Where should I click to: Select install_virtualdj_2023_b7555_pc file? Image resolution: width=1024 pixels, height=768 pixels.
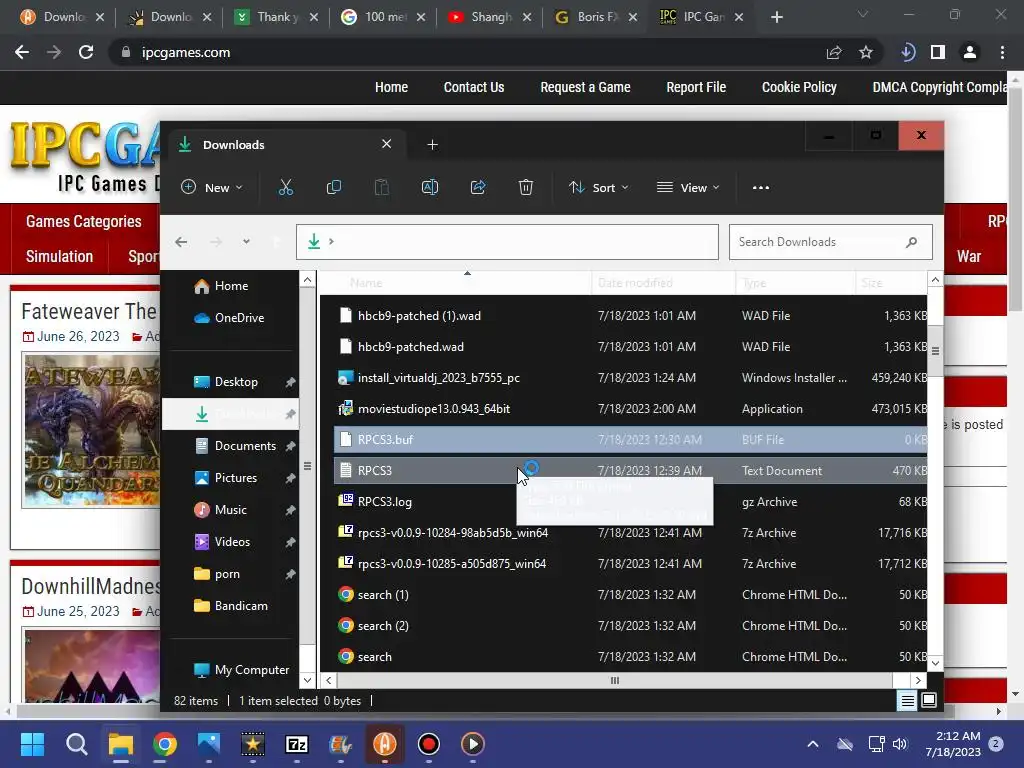(x=630, y=377)
